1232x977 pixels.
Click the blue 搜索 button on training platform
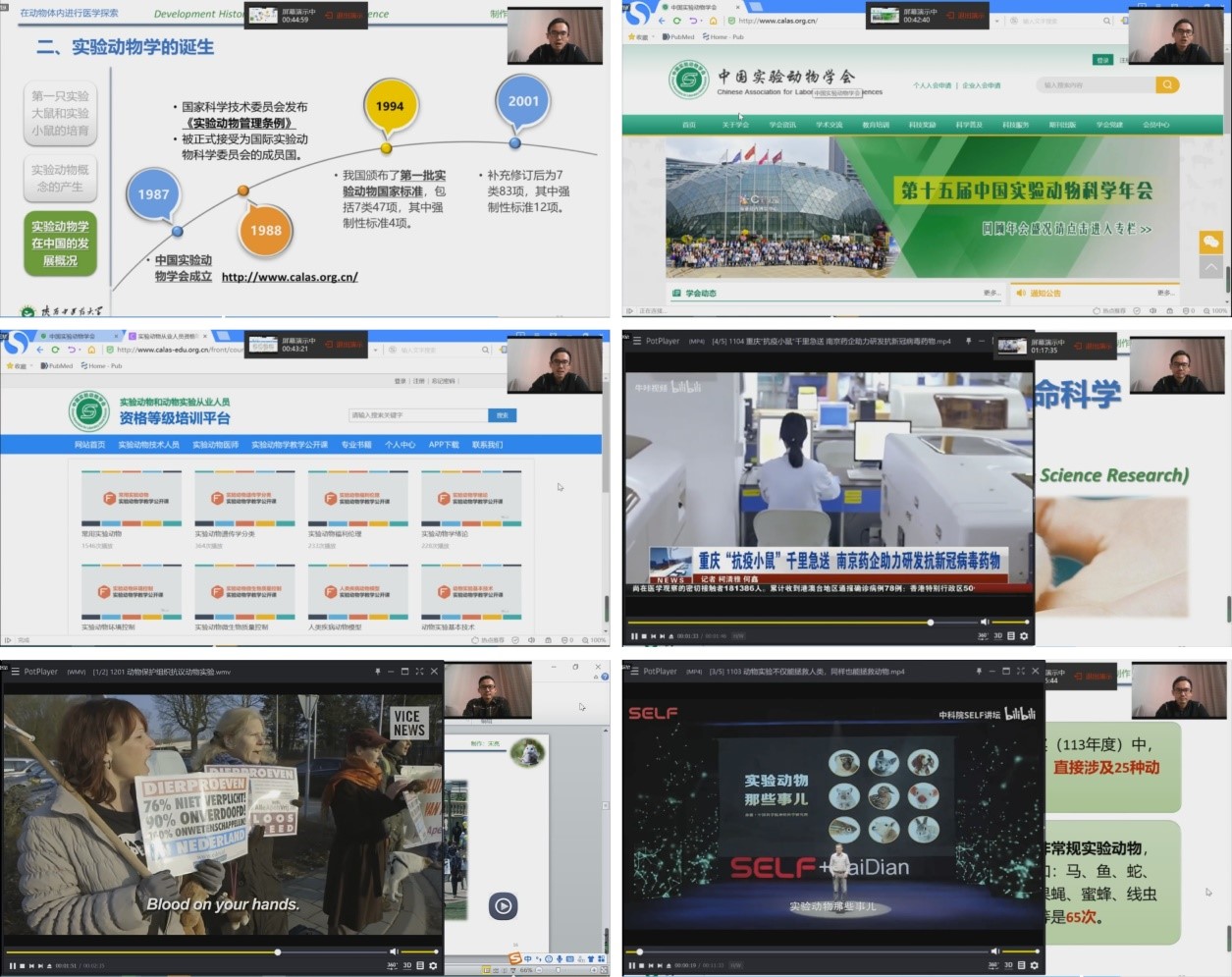pos(502,415)
